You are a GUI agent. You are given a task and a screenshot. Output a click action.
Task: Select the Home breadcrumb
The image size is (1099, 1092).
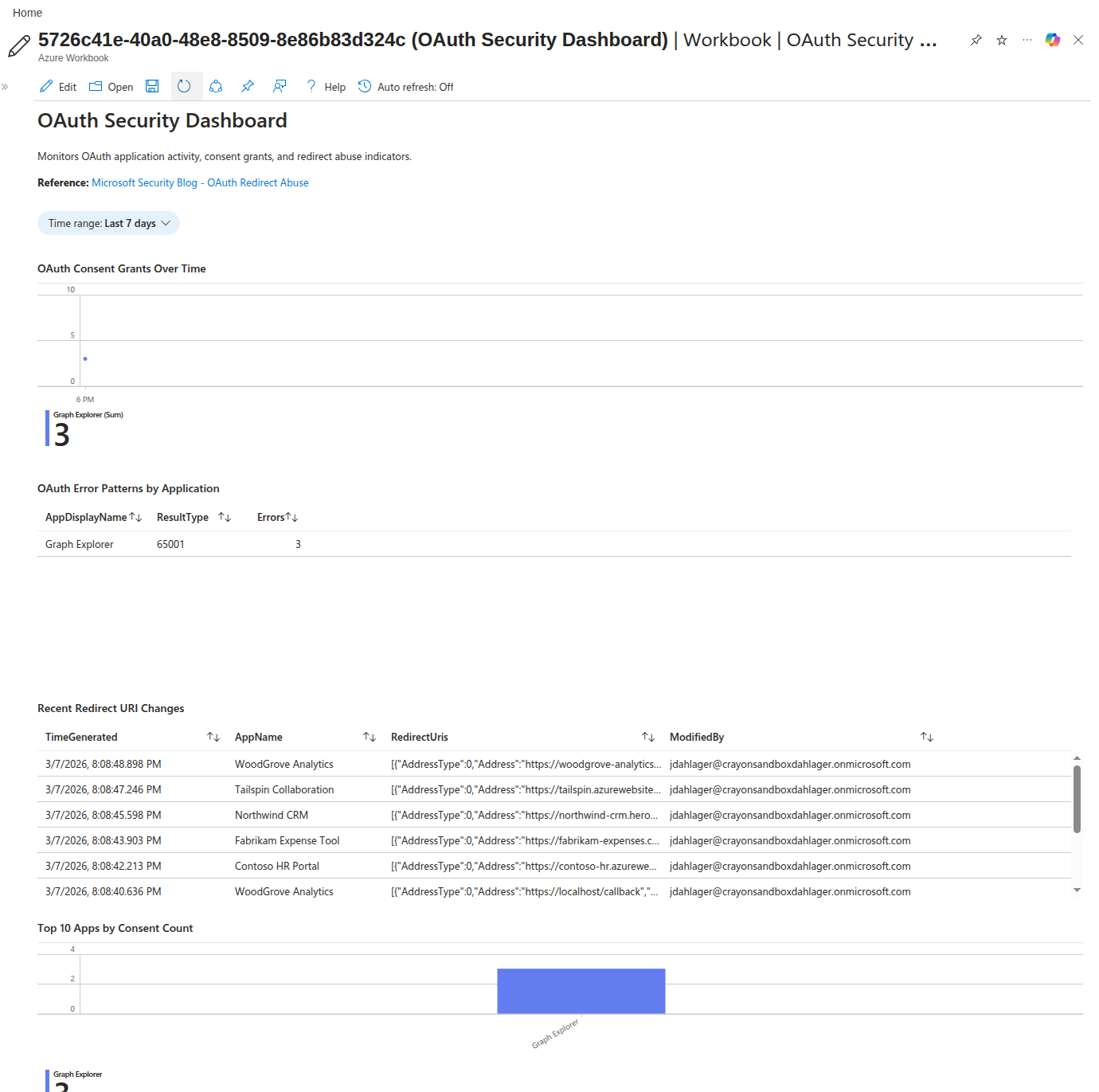(27, 12)
